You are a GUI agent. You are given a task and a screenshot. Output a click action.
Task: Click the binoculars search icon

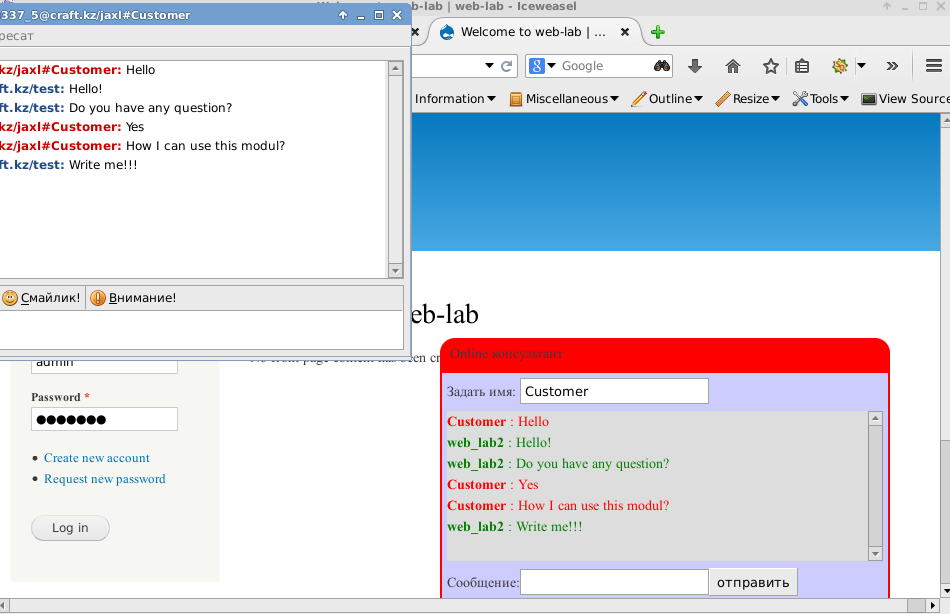point(661,66)
